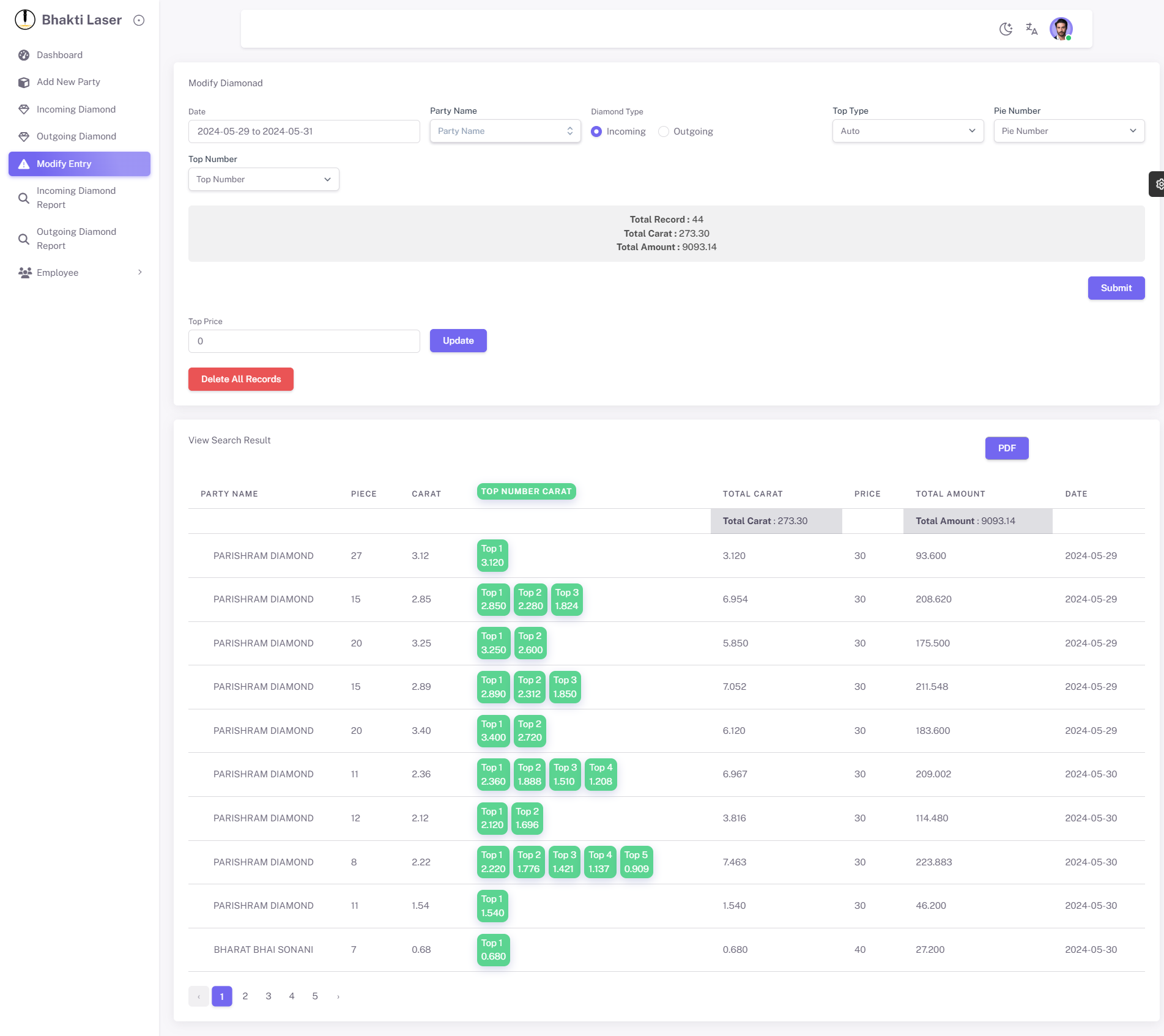Click the sidebar collapse circle icon
Image resolution: width=1164 pixels, height=1036 pixels.
click(139, 20)
